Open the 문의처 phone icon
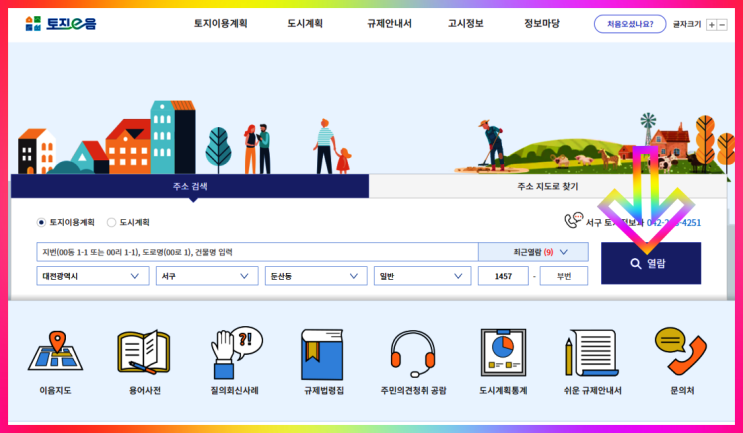 coord(681,352)
